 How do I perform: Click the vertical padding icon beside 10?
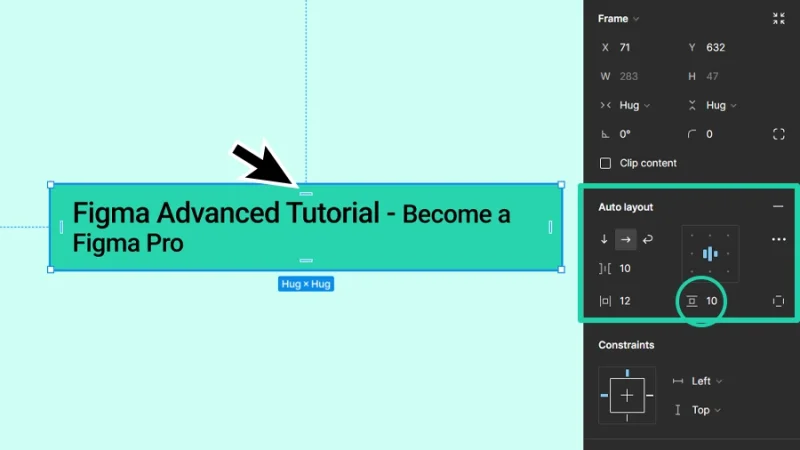[x=691, y=301]
